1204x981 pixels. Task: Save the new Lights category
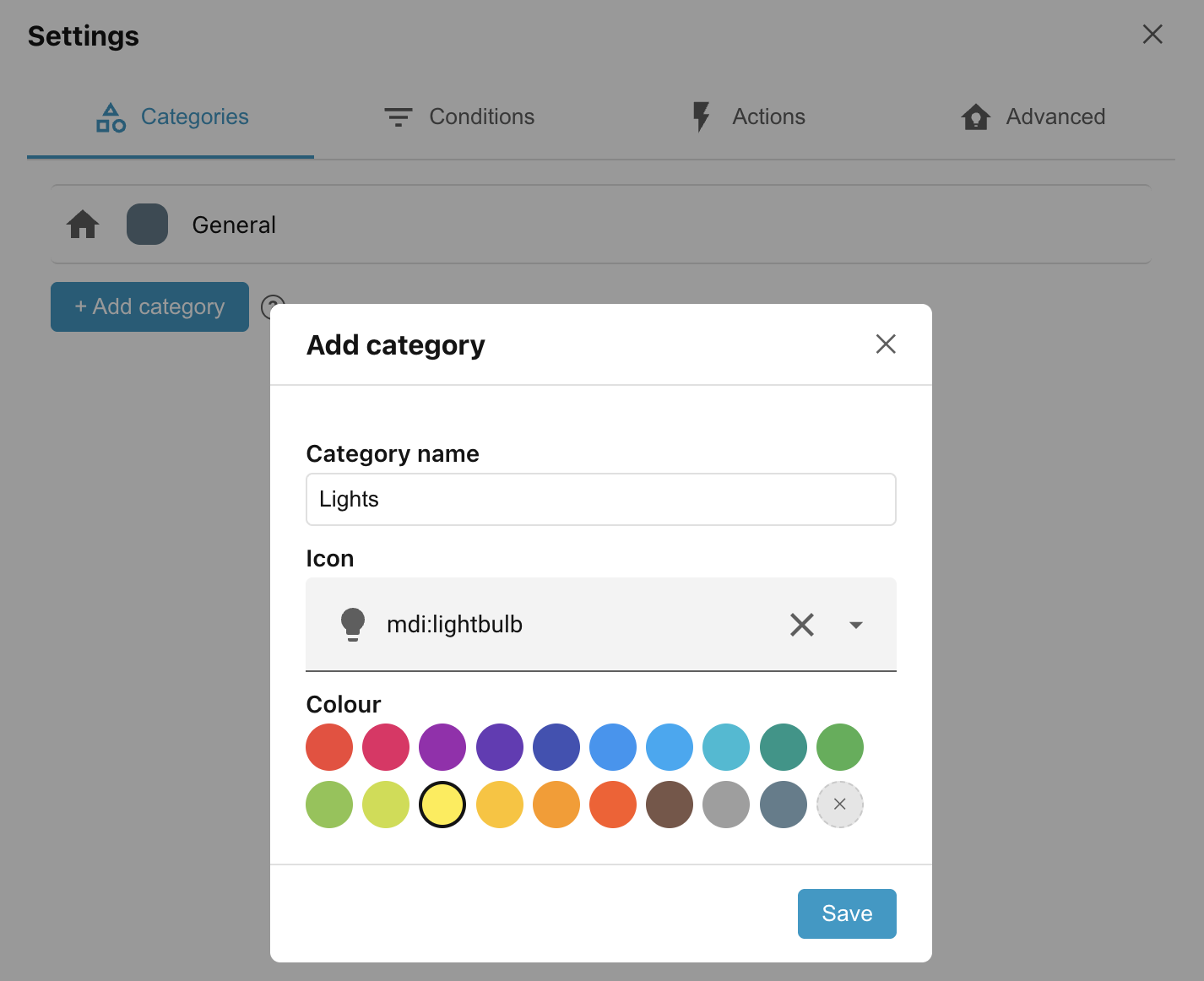847,913
